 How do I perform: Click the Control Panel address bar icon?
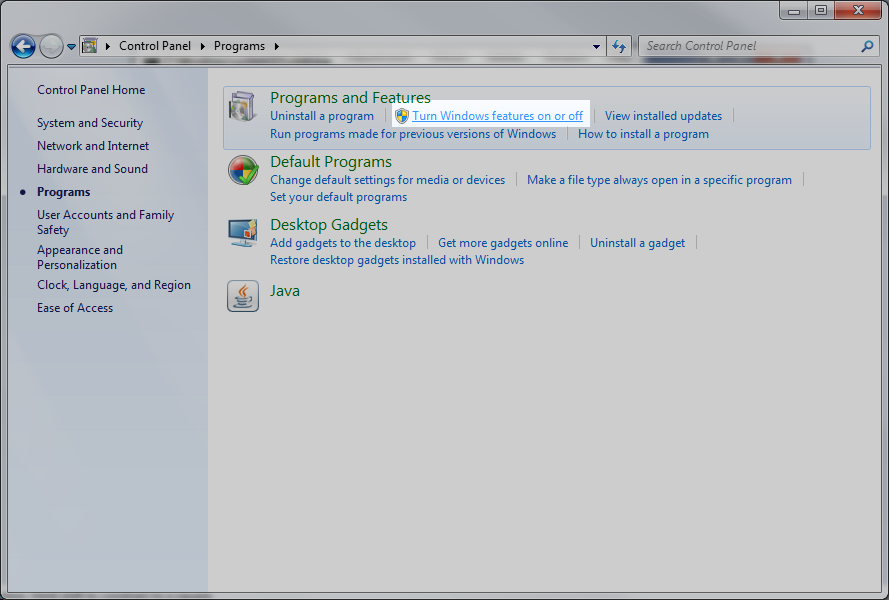pos(90,46)
